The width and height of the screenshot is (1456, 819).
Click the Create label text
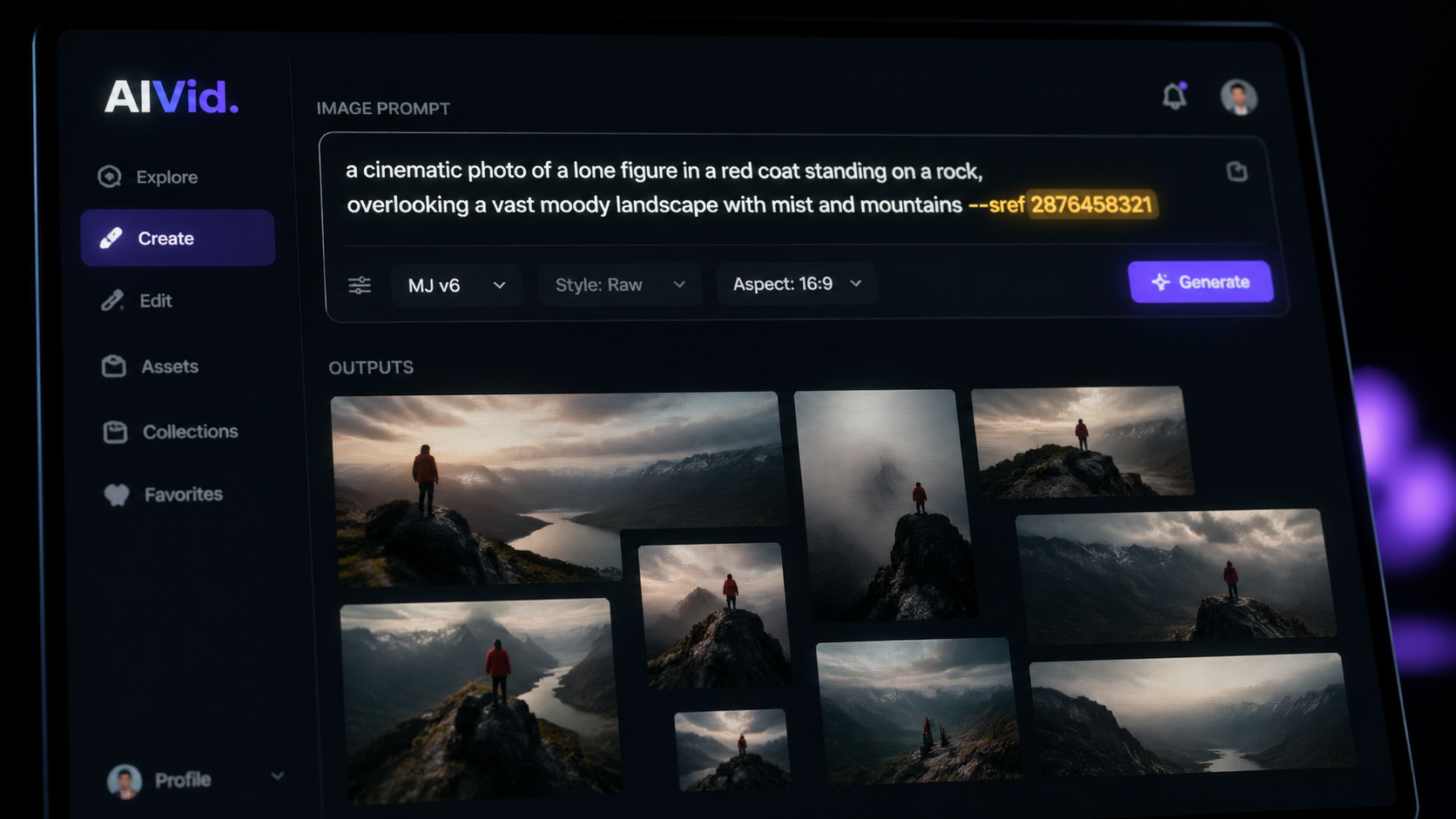[x=166, y=238]
